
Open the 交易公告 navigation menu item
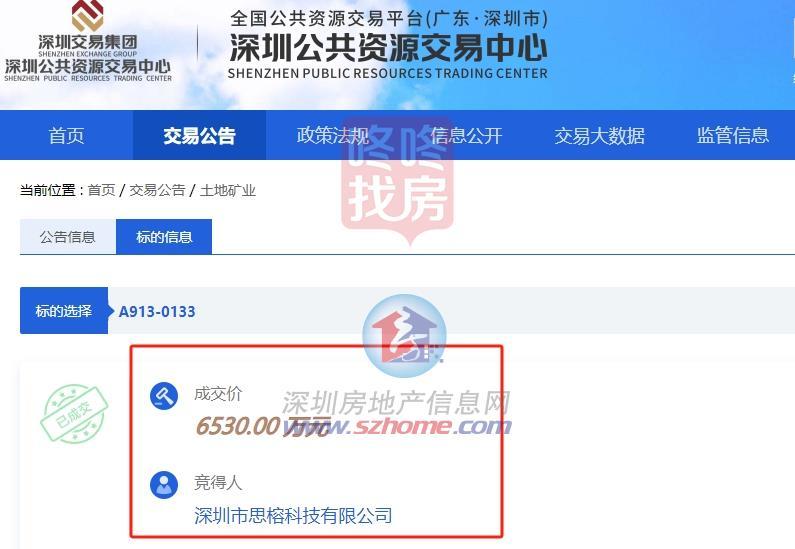(199, 135)
